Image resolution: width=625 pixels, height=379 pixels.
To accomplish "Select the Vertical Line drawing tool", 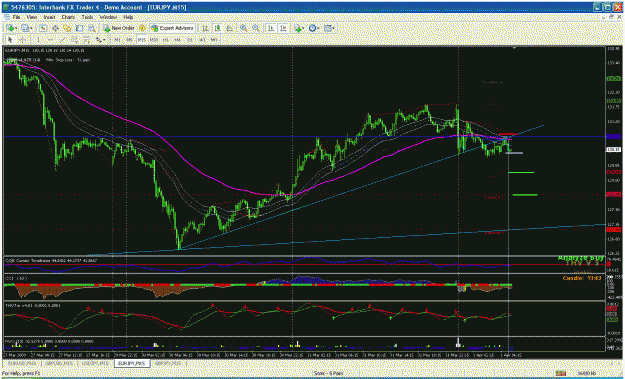I will 38,40.
